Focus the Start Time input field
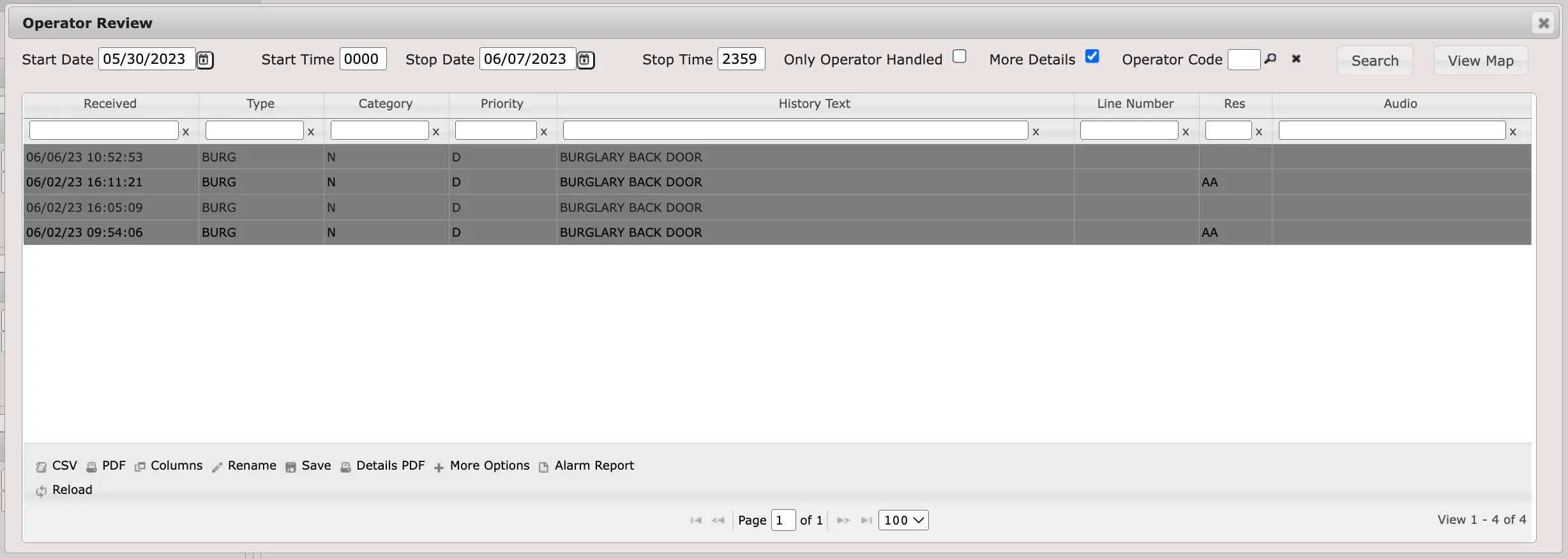 [363, 59]
